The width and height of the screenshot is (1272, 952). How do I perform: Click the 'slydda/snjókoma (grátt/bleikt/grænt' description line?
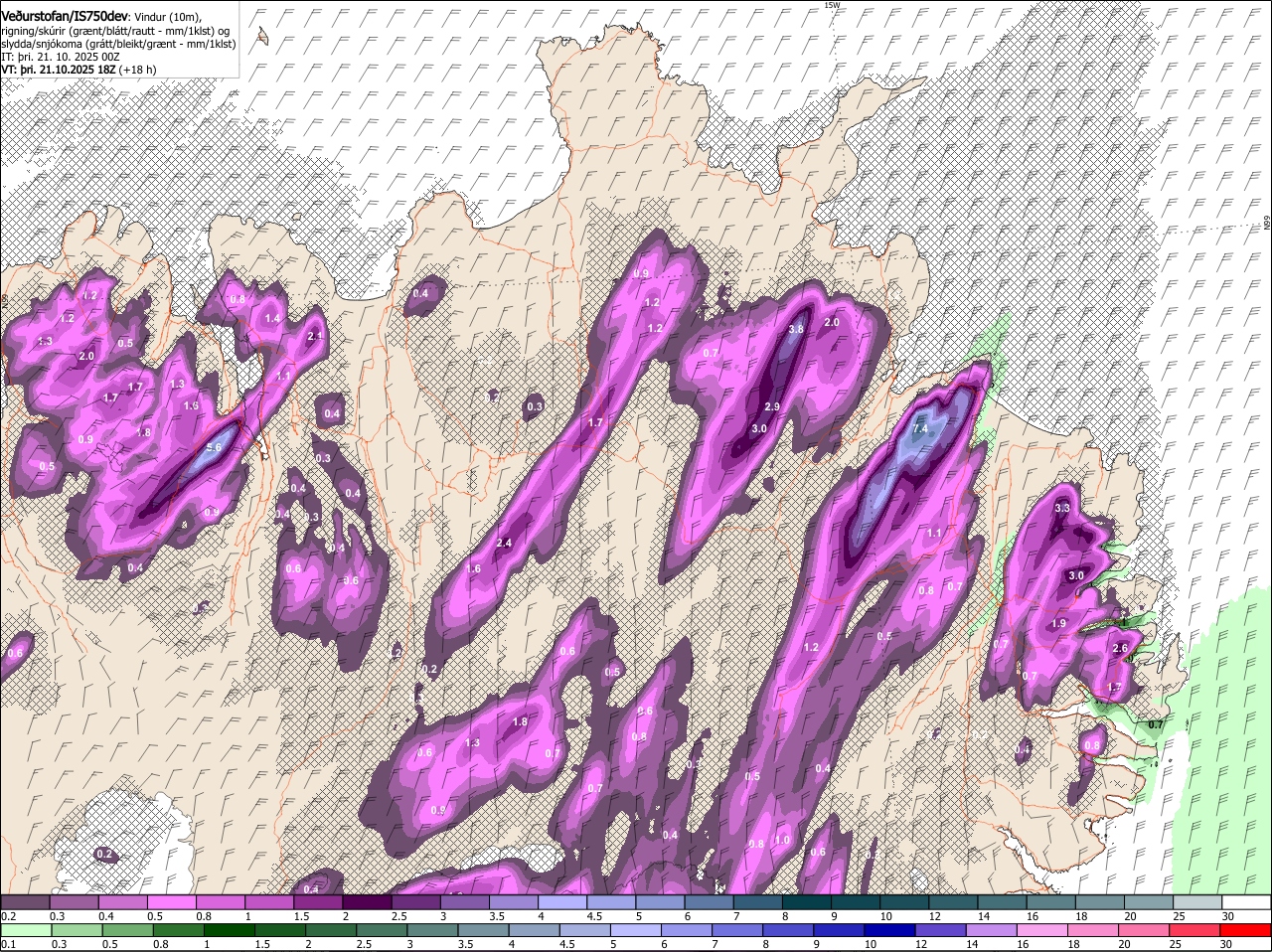click(118, 44)
